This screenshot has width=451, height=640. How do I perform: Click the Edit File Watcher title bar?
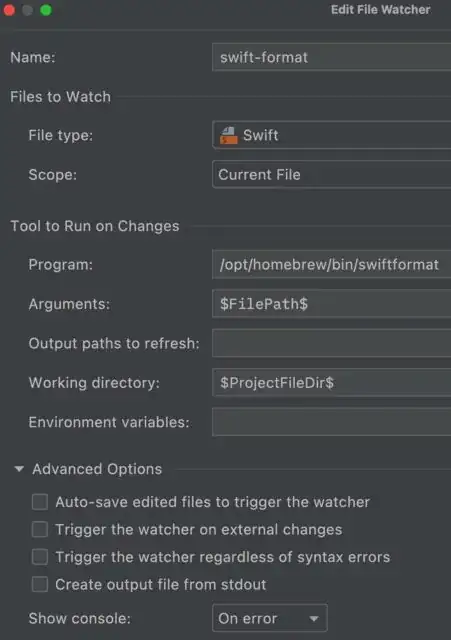tap(380, 9)
